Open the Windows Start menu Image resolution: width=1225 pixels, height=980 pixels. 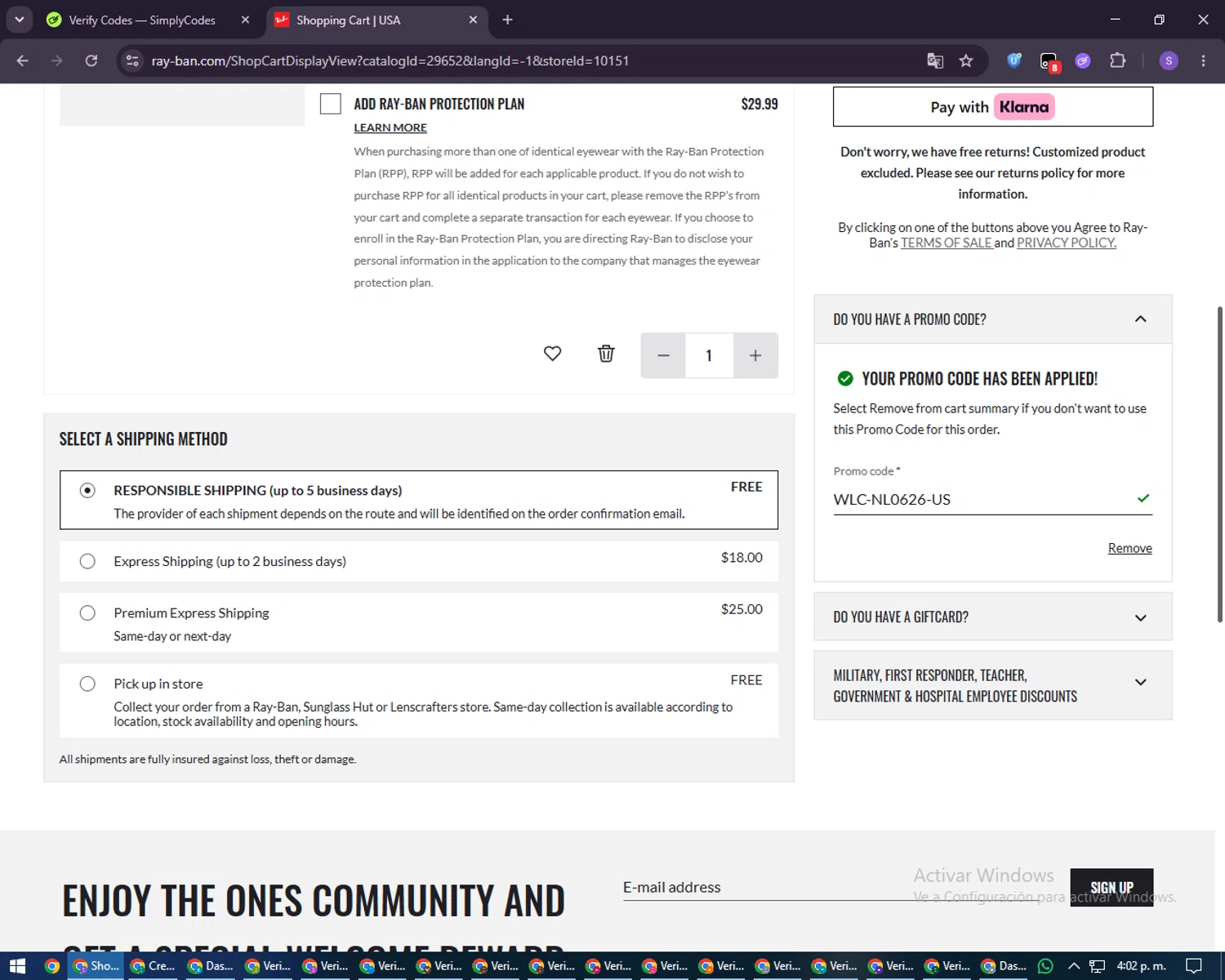tap(17, 966)
